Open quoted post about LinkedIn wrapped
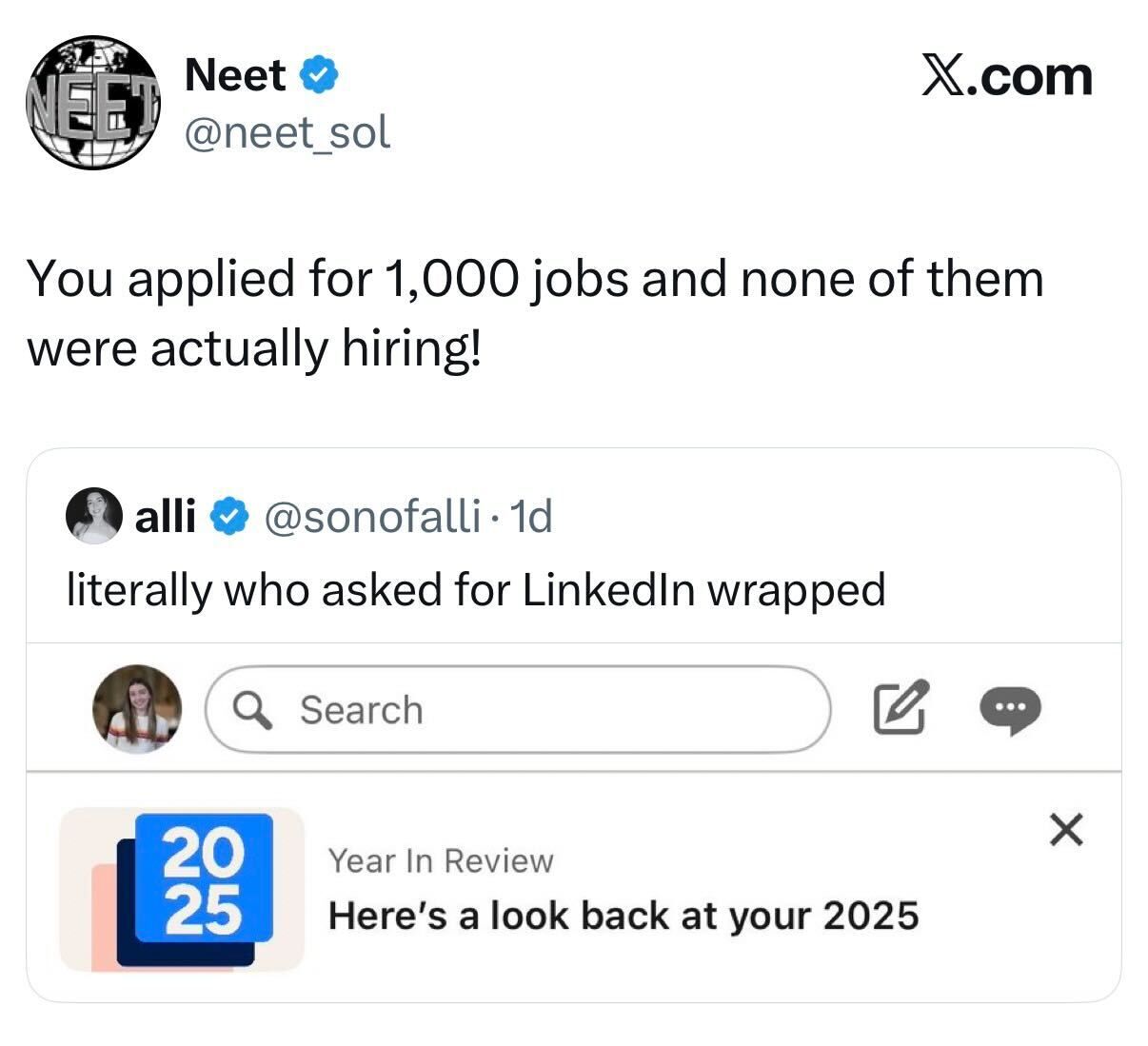 tap(475, 590)
